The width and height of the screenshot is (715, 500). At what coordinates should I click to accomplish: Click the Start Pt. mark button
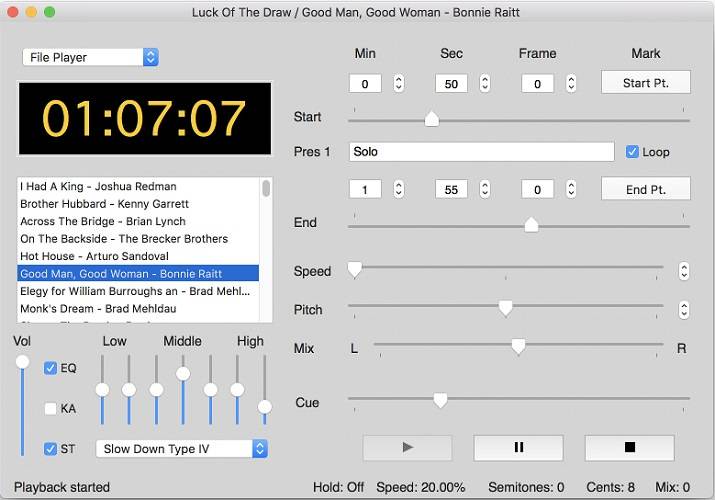[646, 83]
